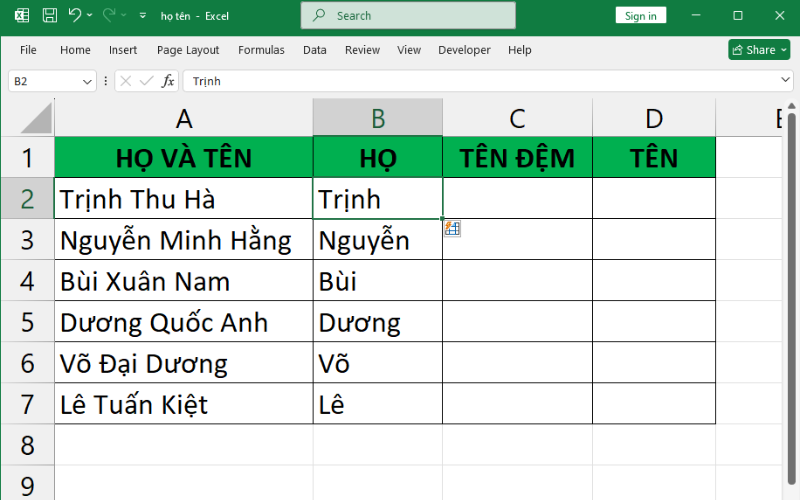Select the TÊN ĐỆM header cell
Screen dimensions: 800x500
[x=517, y=157]
